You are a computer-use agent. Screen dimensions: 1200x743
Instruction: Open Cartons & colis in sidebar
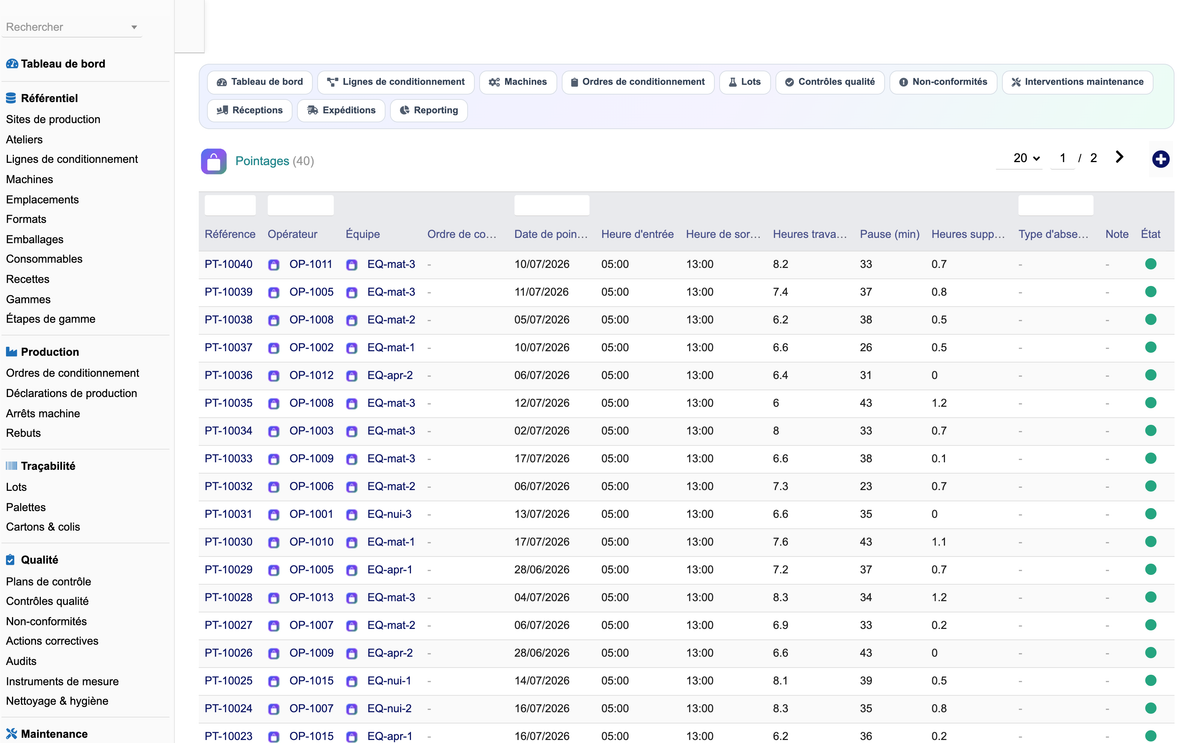coord(43,527)
